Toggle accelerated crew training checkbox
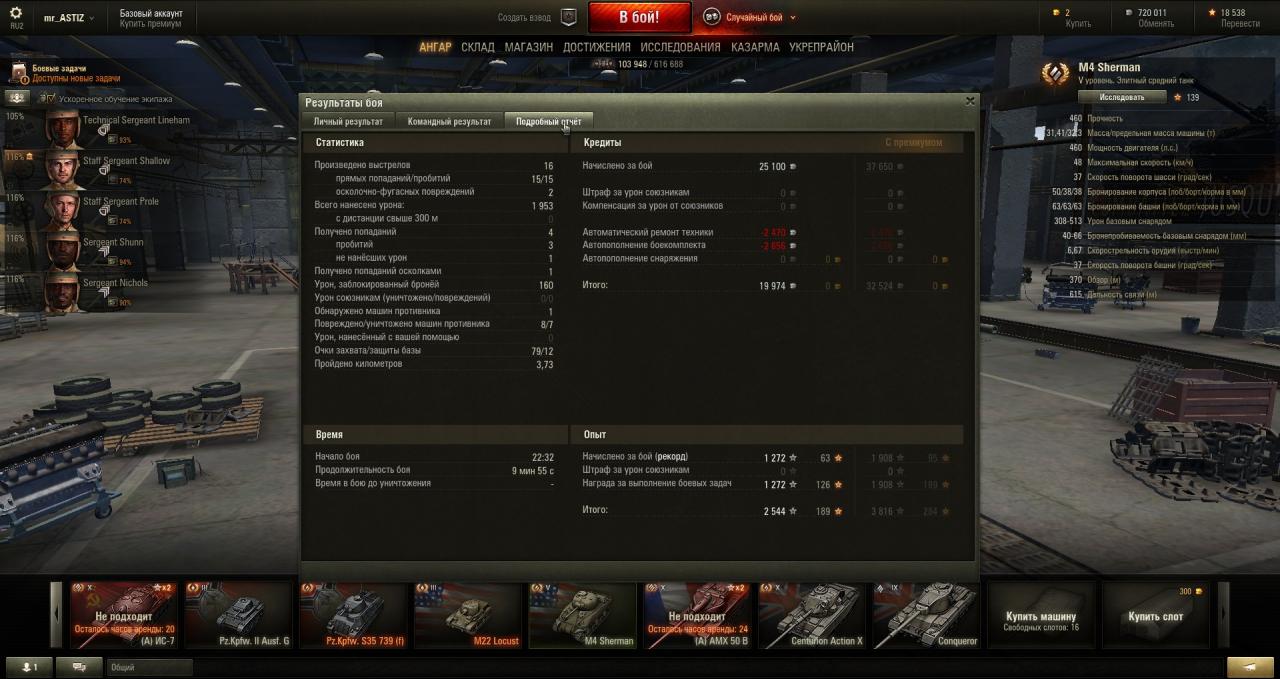Screen dimensions: 1280x679 pos(47,99)
